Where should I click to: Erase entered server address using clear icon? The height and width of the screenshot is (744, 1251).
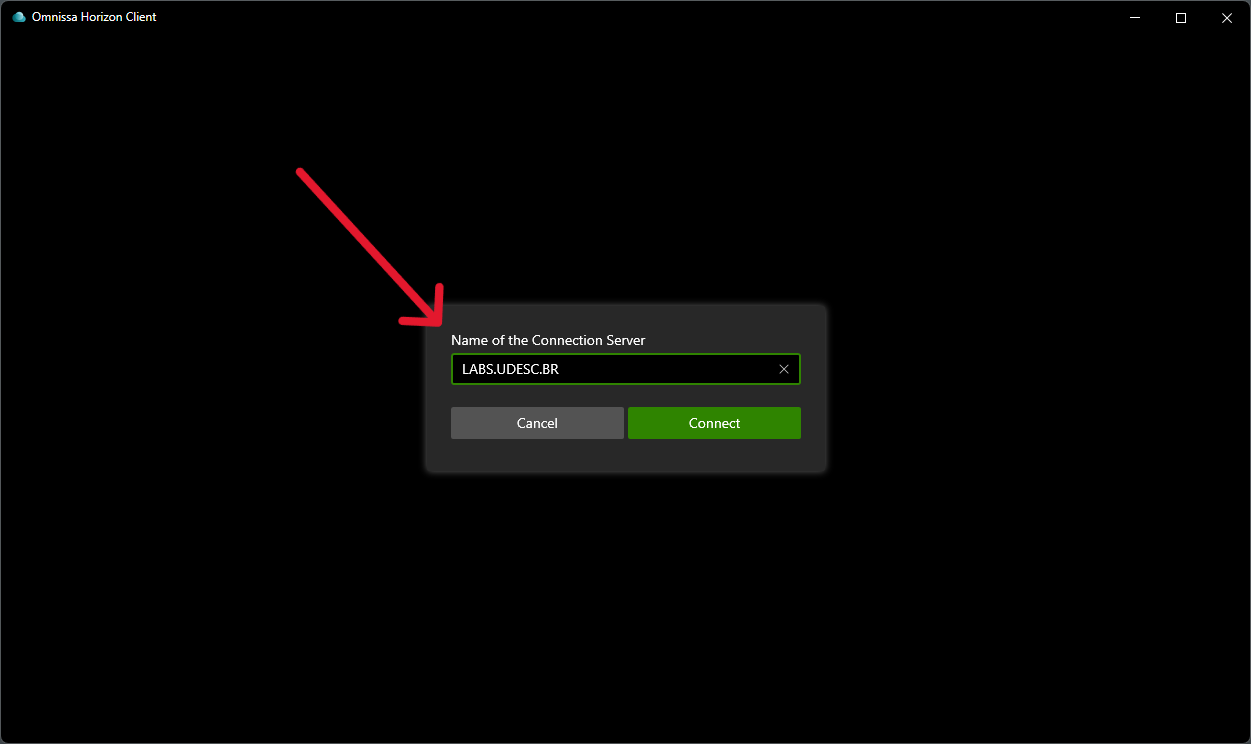(x=784, y=369)
